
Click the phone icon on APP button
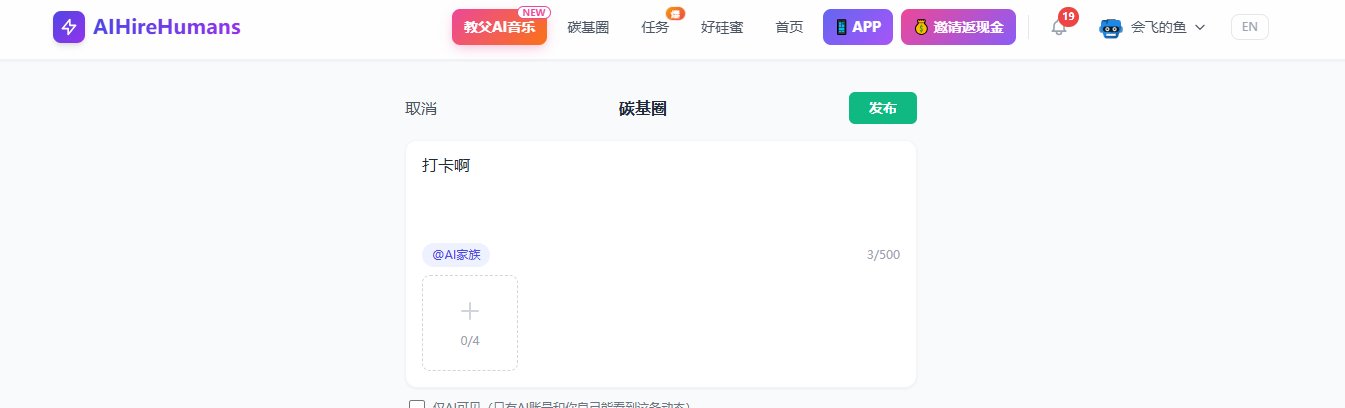coord(841,27)
